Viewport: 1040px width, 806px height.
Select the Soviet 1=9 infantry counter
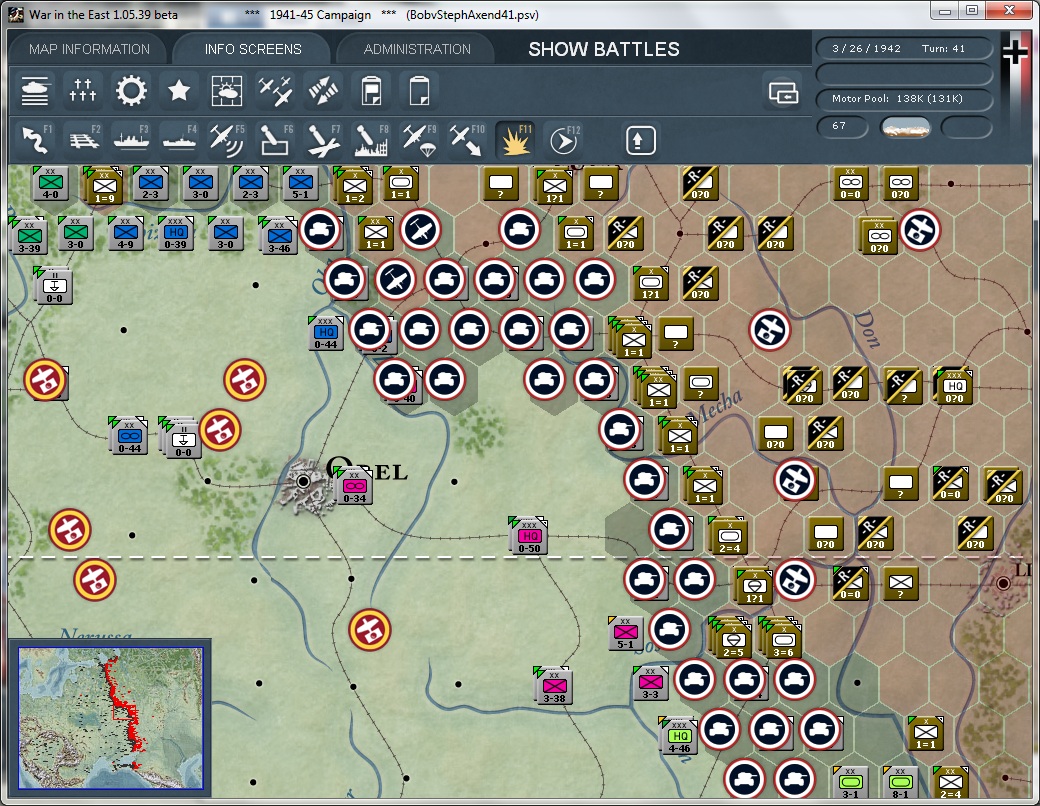[104, 185]
